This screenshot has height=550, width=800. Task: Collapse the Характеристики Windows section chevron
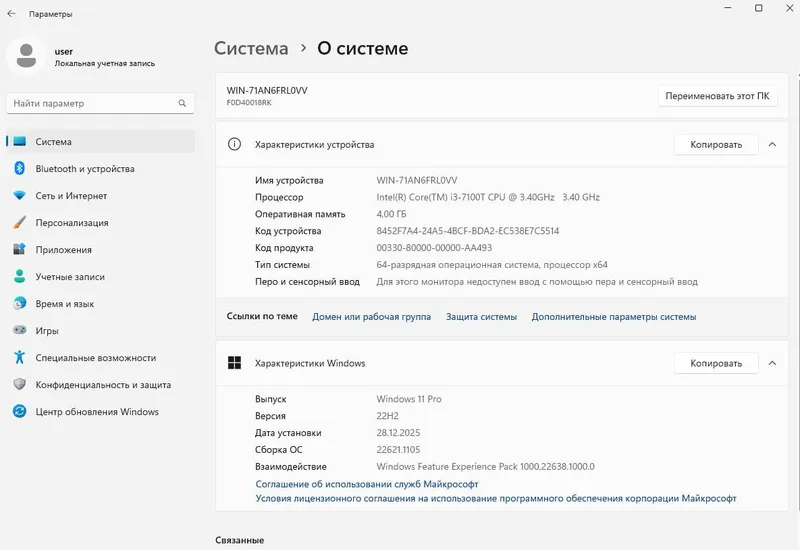pyautogui.click(x=772, y=363)
